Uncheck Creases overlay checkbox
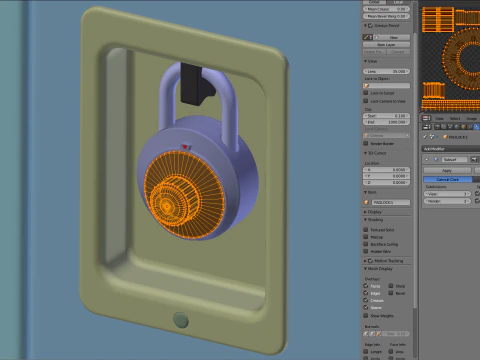The image size is (480, 360). (x=366, y=300)
